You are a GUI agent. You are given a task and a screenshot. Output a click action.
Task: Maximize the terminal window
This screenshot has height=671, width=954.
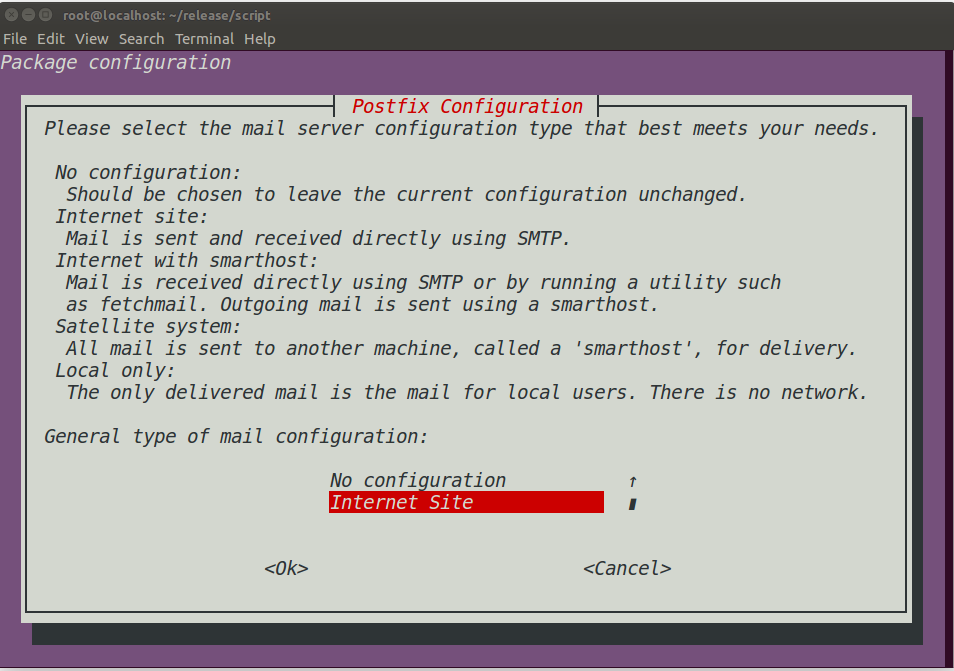click(46, 14)
